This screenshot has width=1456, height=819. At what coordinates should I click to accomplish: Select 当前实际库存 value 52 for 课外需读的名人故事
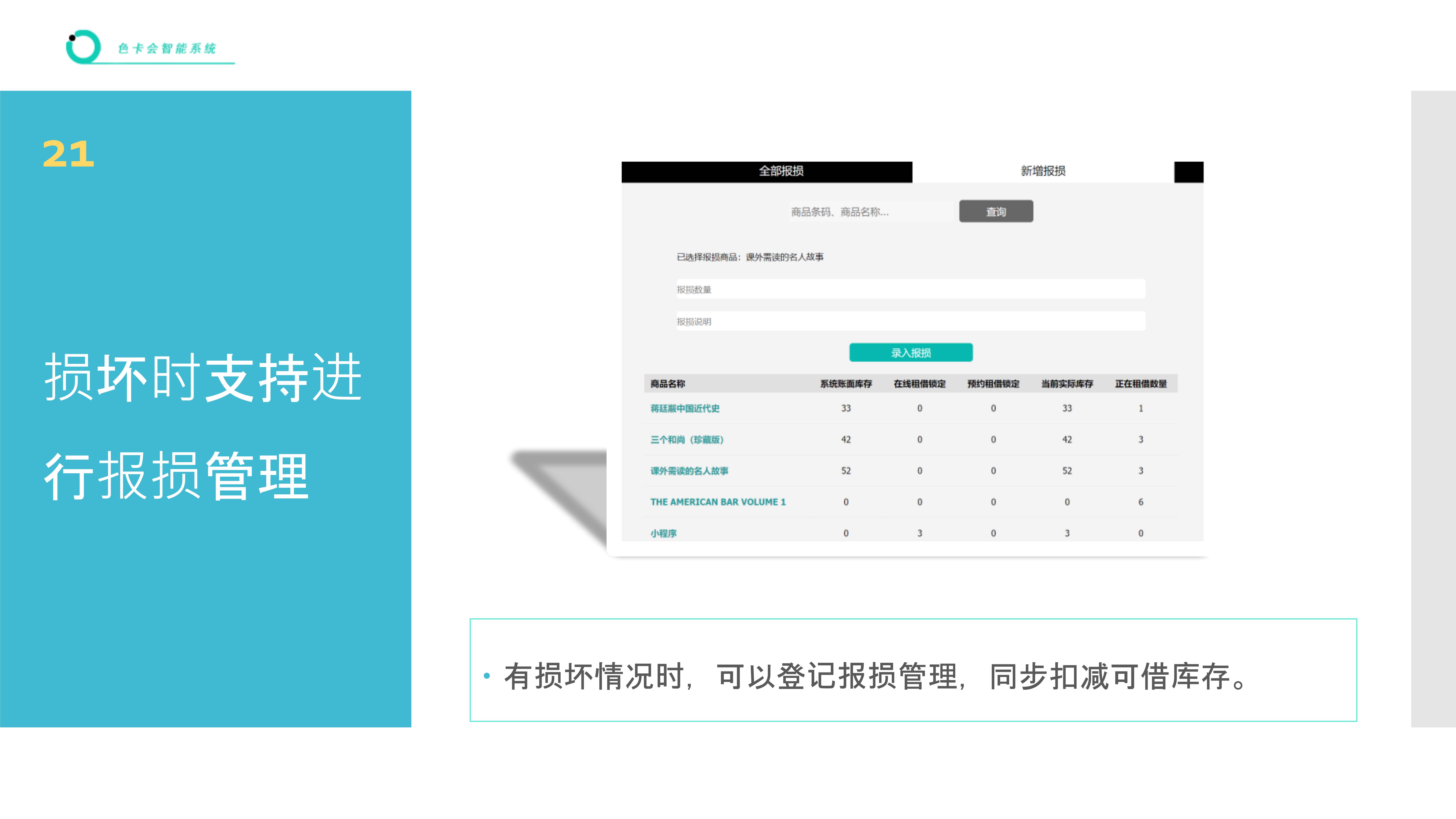[1067, 471]
